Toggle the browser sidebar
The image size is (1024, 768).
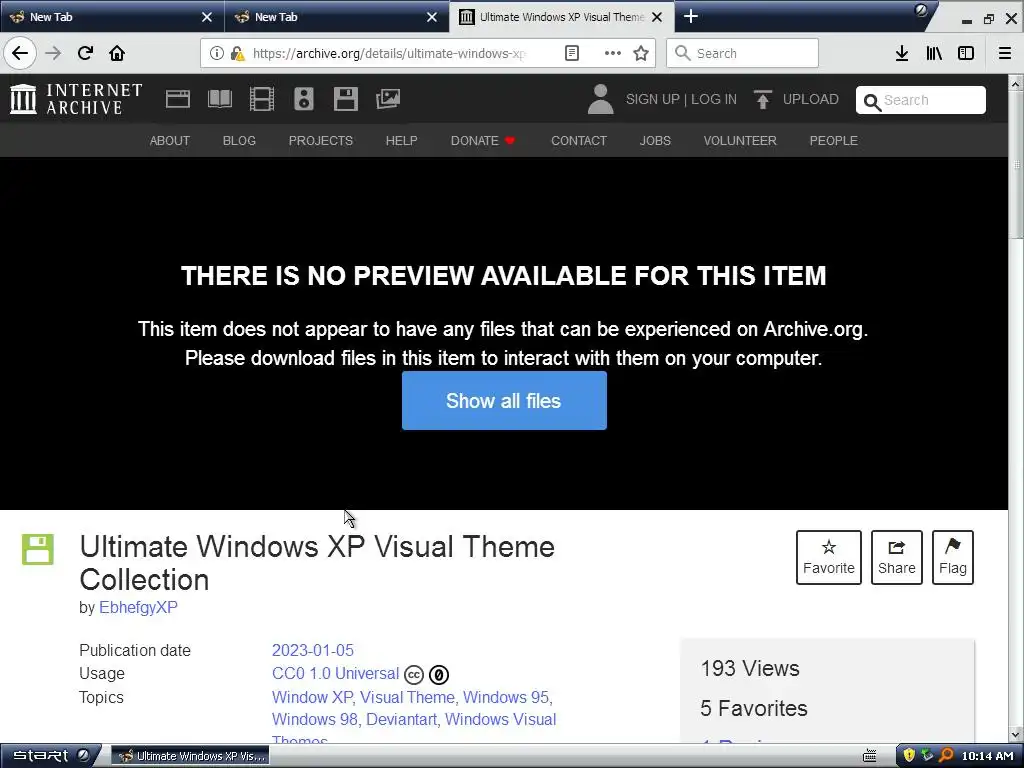[x=966, y=53]
